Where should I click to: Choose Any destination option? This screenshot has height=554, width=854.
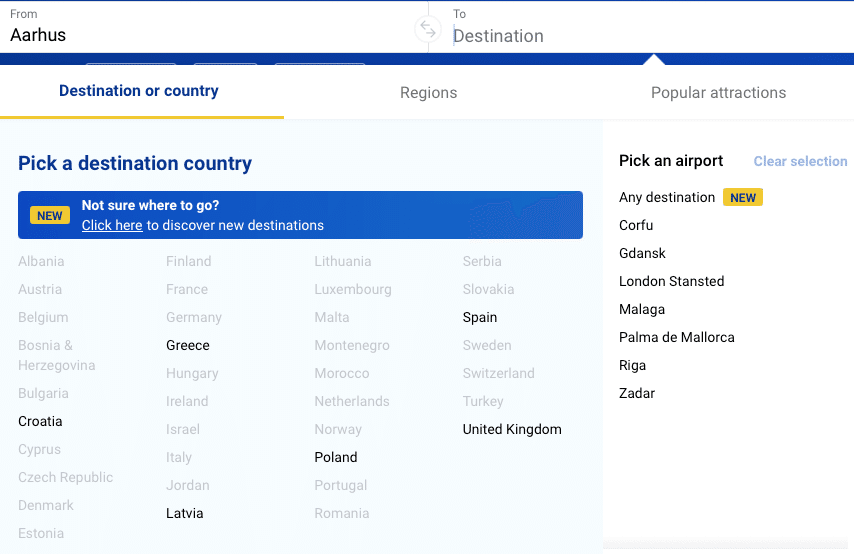tap(667, 197)
